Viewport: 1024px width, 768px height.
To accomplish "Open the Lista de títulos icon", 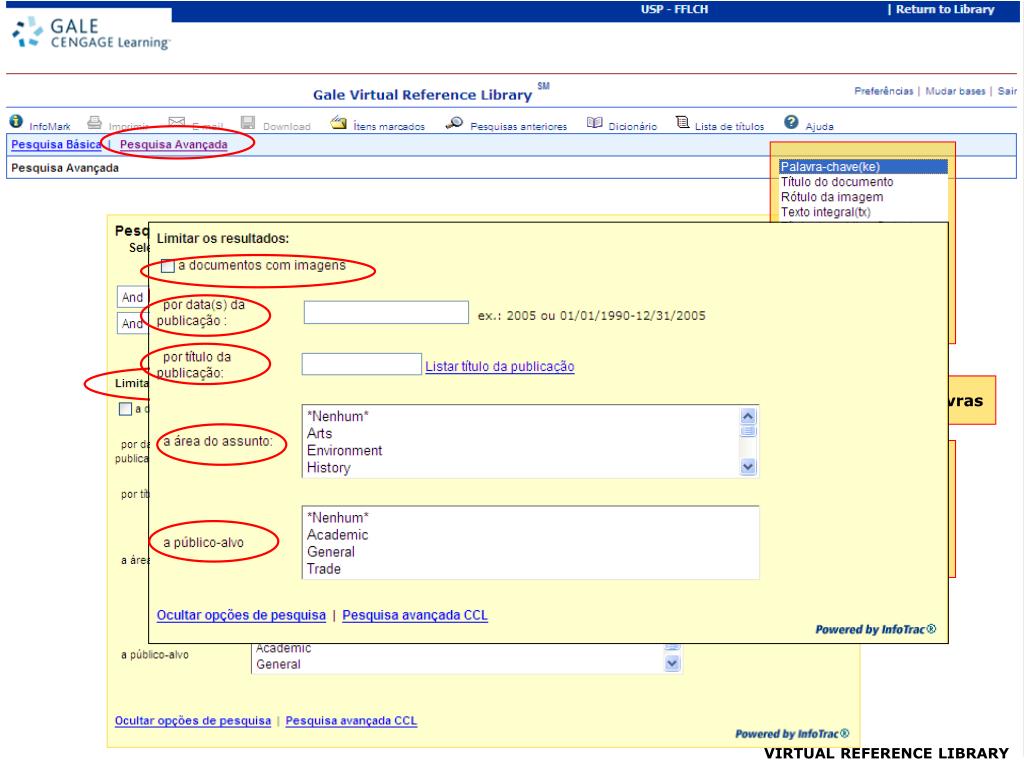I will coord(682,122).
